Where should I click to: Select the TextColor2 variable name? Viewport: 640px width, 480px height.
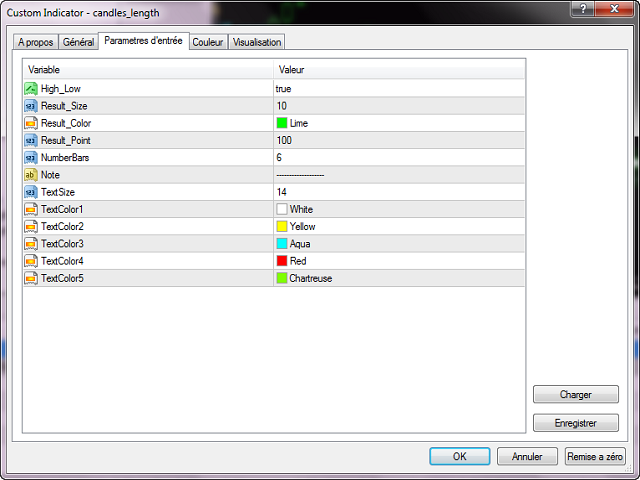tap(62, 227)
